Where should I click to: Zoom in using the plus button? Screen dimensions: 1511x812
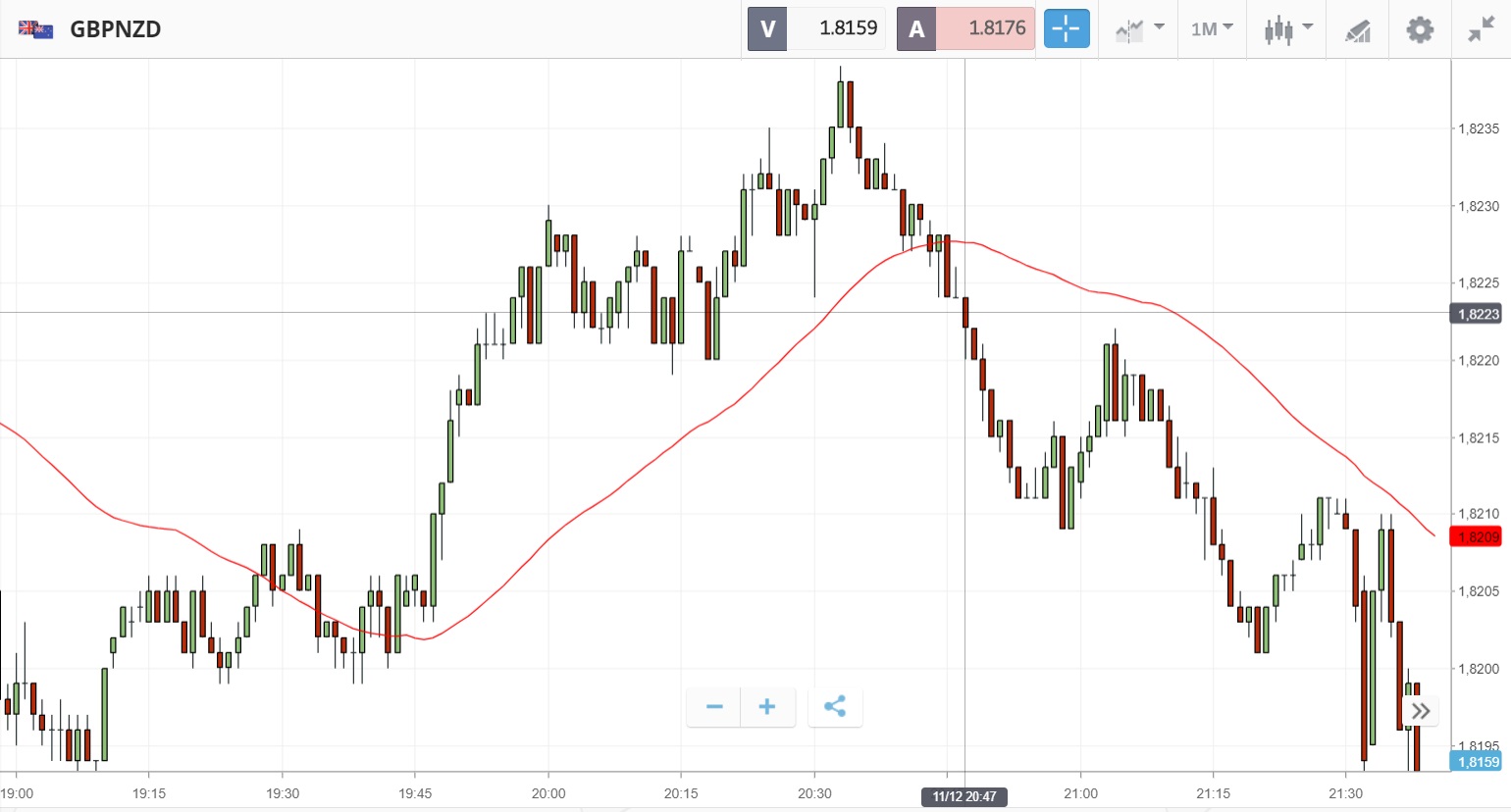pos(767,707)
